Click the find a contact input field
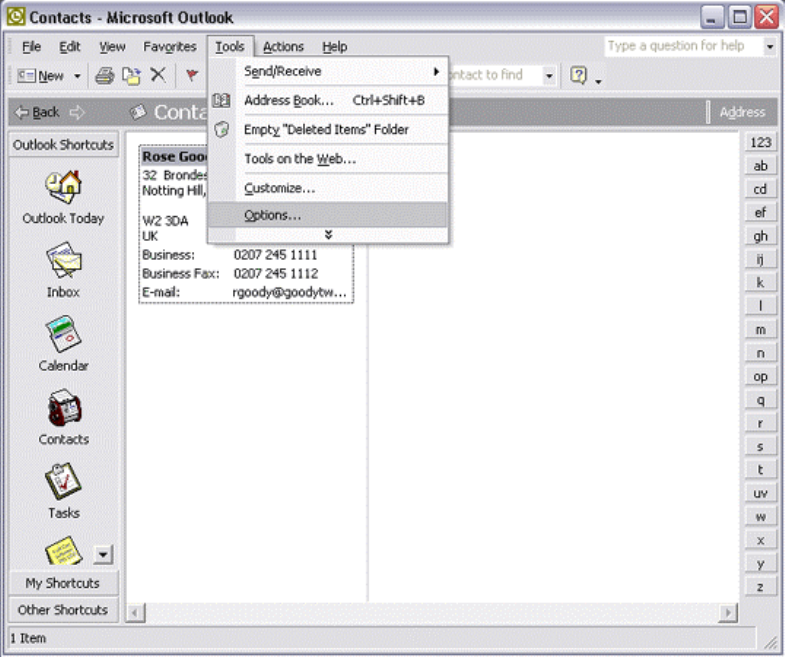This screenshot has width=785, height=657. tap(496, 76)
